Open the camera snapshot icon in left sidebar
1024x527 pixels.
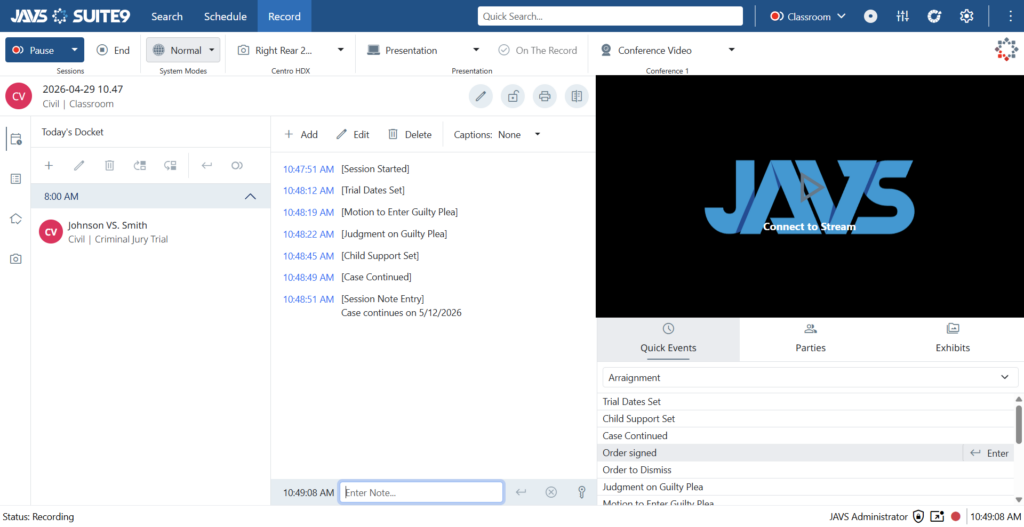16,259
